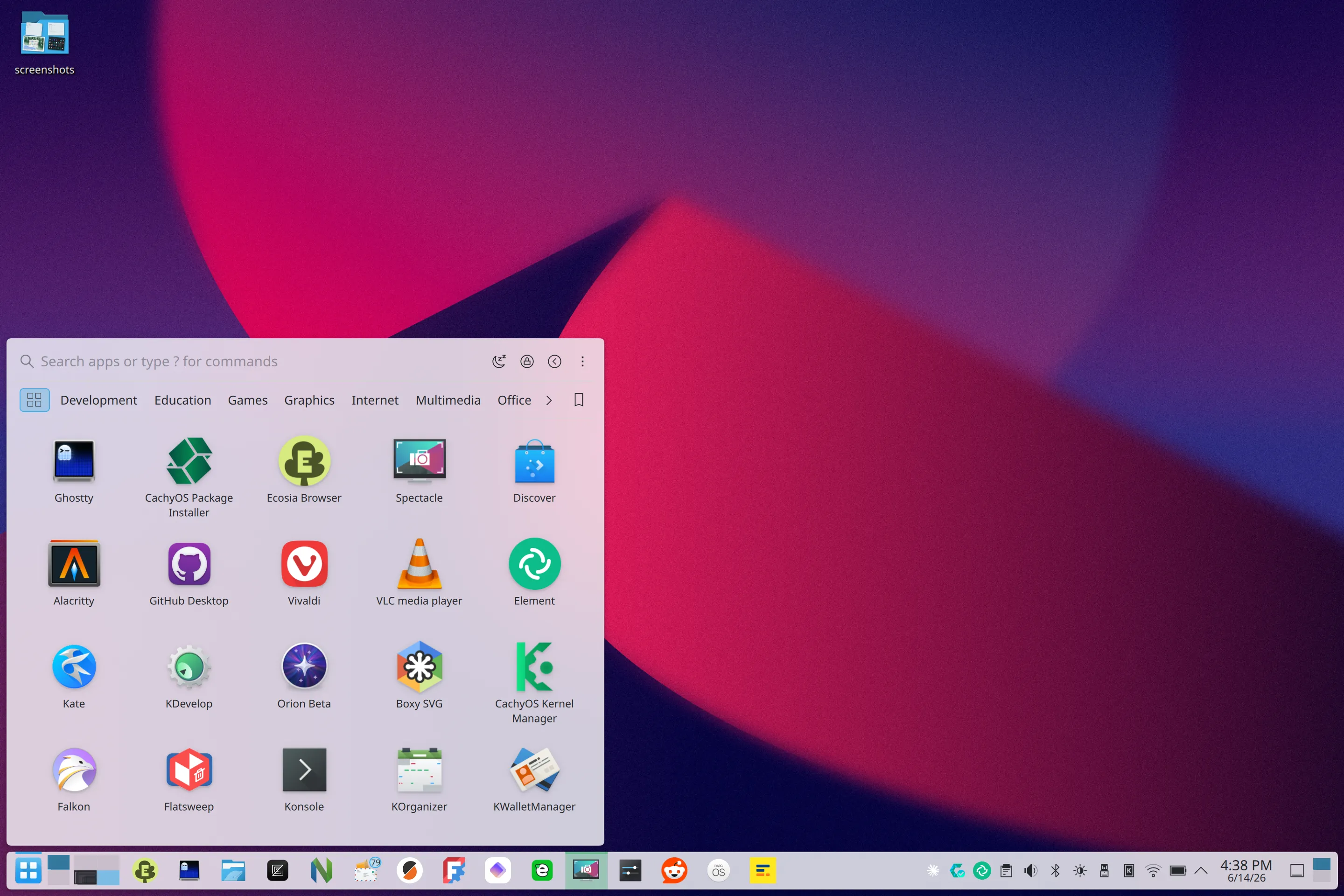Launch Alacritty terminal
The height and width of the screenshot is (896, 1344).
point(74,574)
